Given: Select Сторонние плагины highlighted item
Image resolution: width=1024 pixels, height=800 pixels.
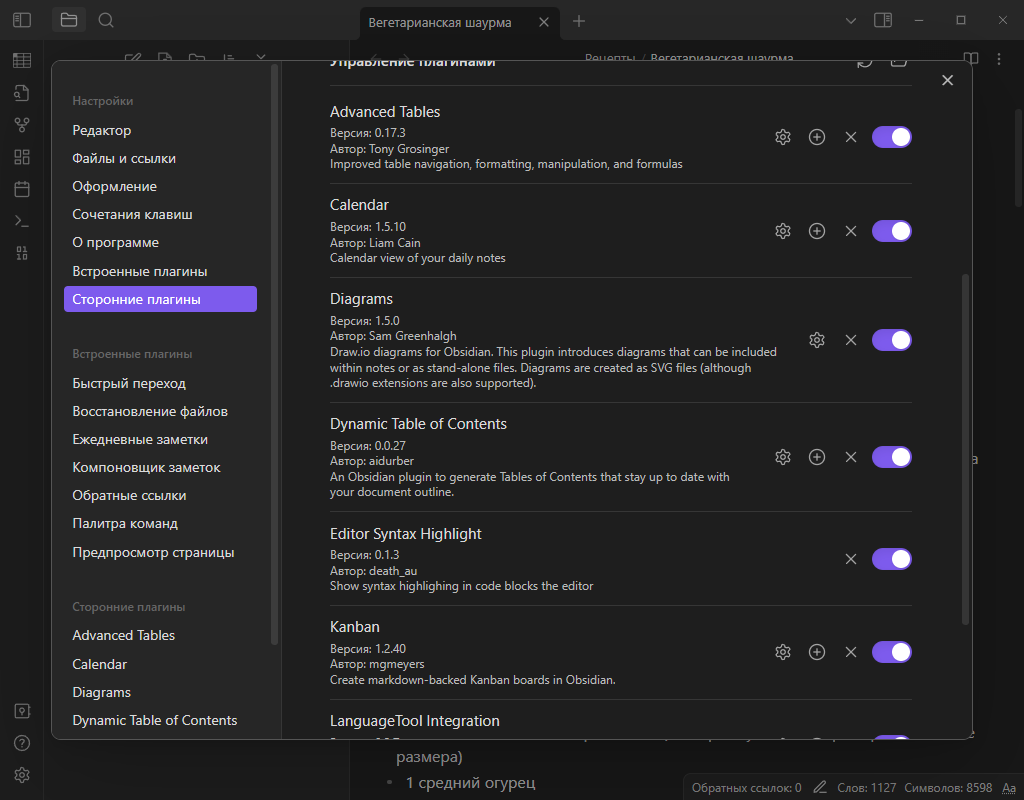Looking at the screenshot, I should (160, 299).
